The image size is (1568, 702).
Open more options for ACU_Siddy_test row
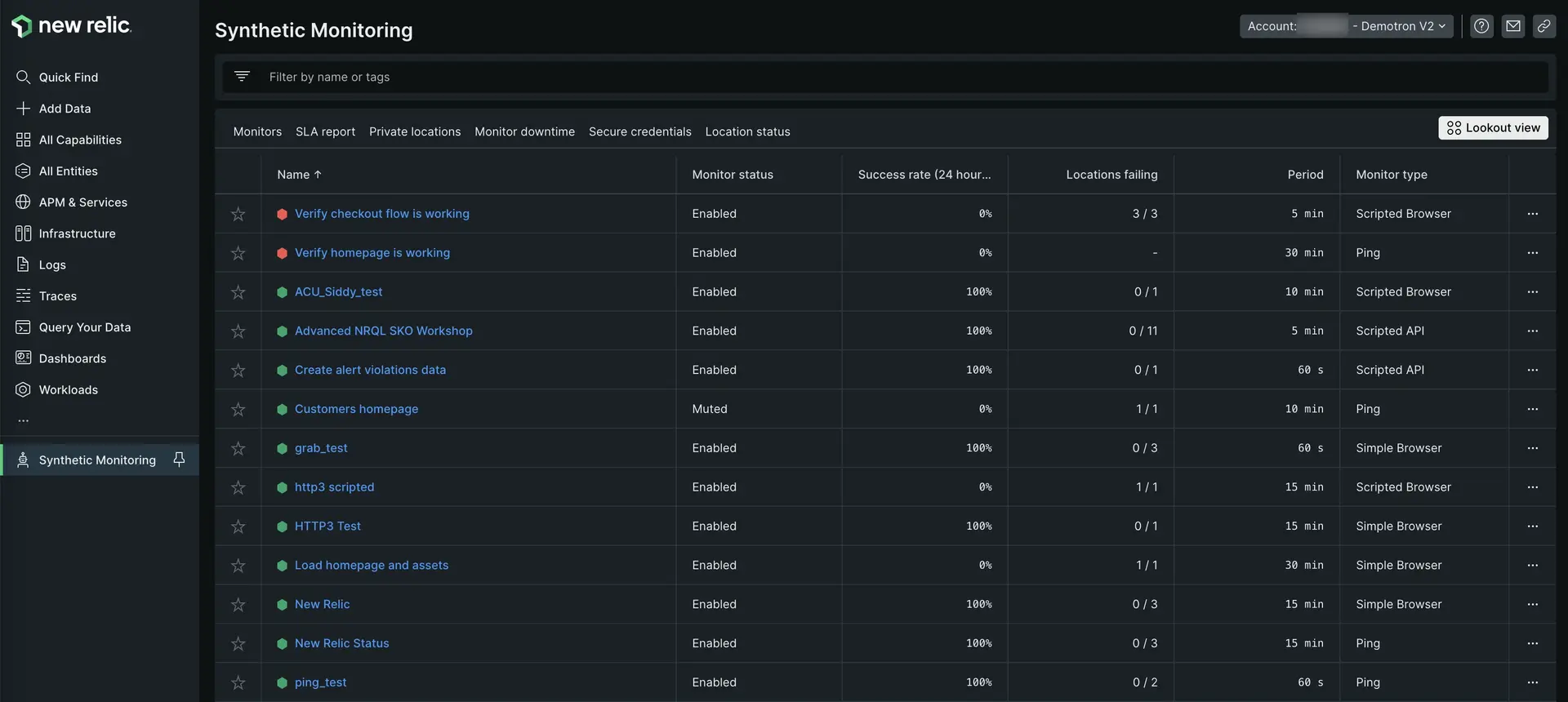1532,292
